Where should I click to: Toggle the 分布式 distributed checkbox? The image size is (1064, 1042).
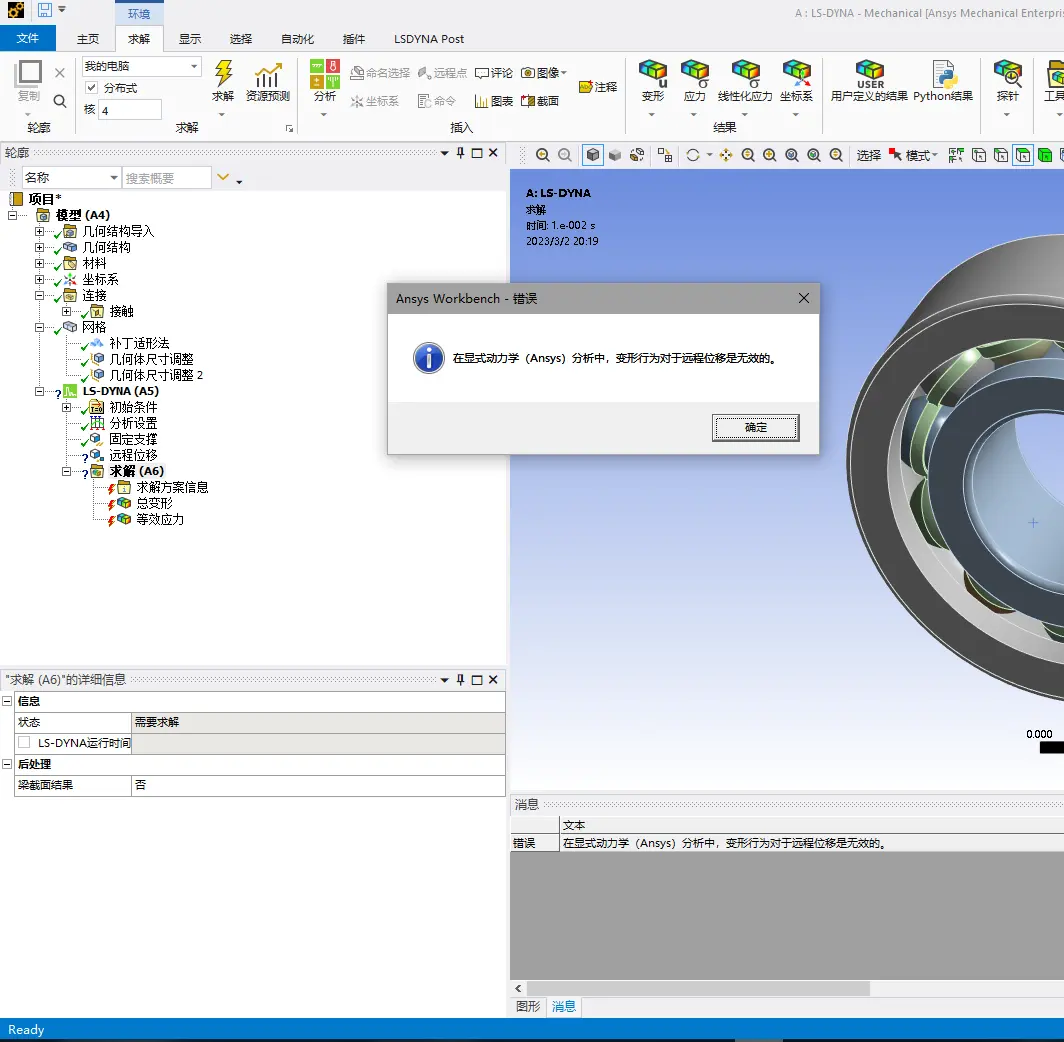(x=92, y=88)
